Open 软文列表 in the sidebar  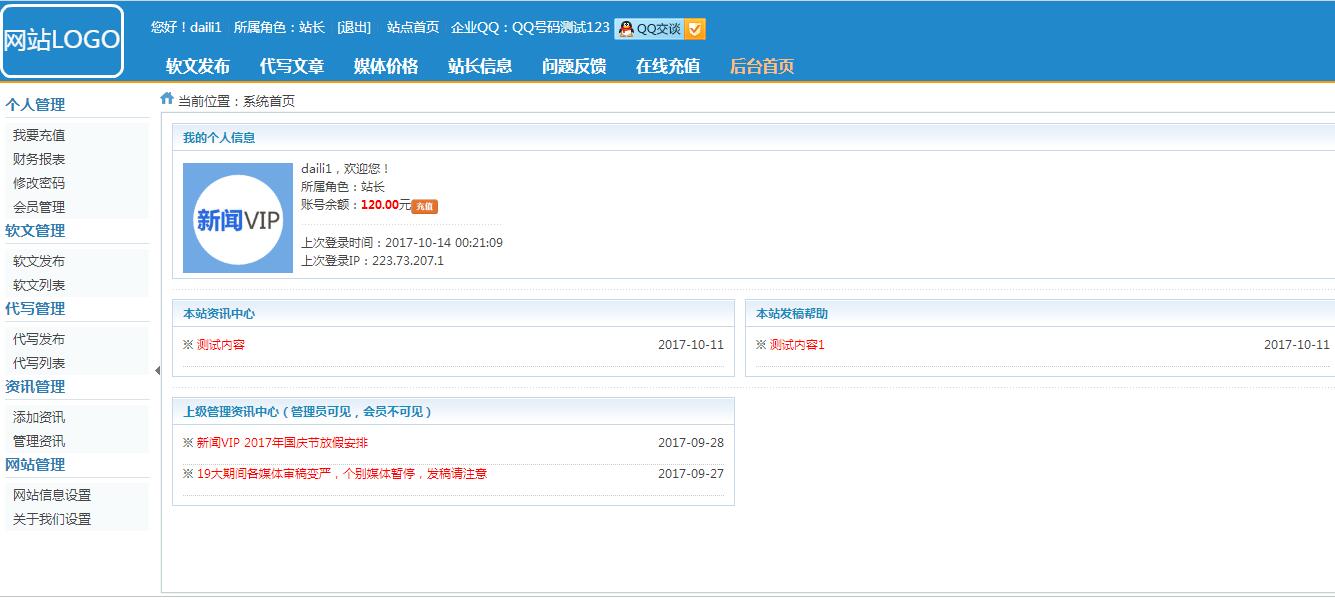point(39,285)
